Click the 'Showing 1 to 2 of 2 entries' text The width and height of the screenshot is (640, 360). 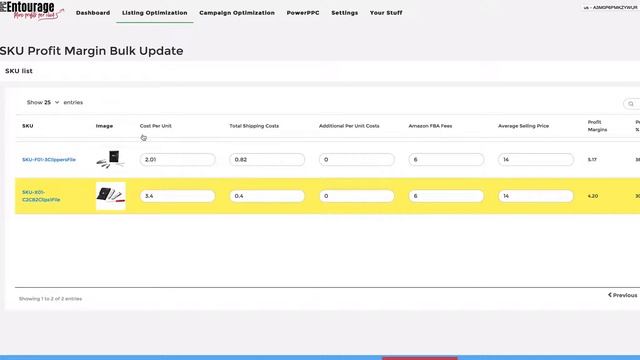(x=51, y=299)
